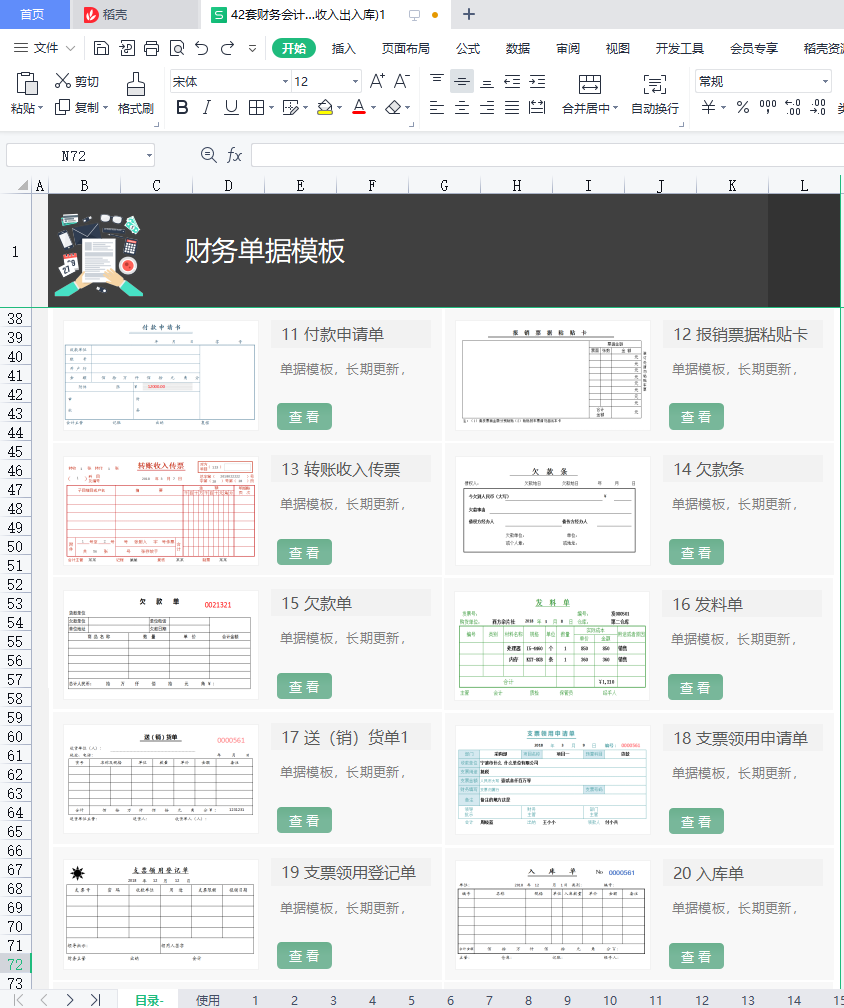844x1008 pixels.
Task: Click 查看 button for 11 付款申请单
Action: [x=304, y=417]
